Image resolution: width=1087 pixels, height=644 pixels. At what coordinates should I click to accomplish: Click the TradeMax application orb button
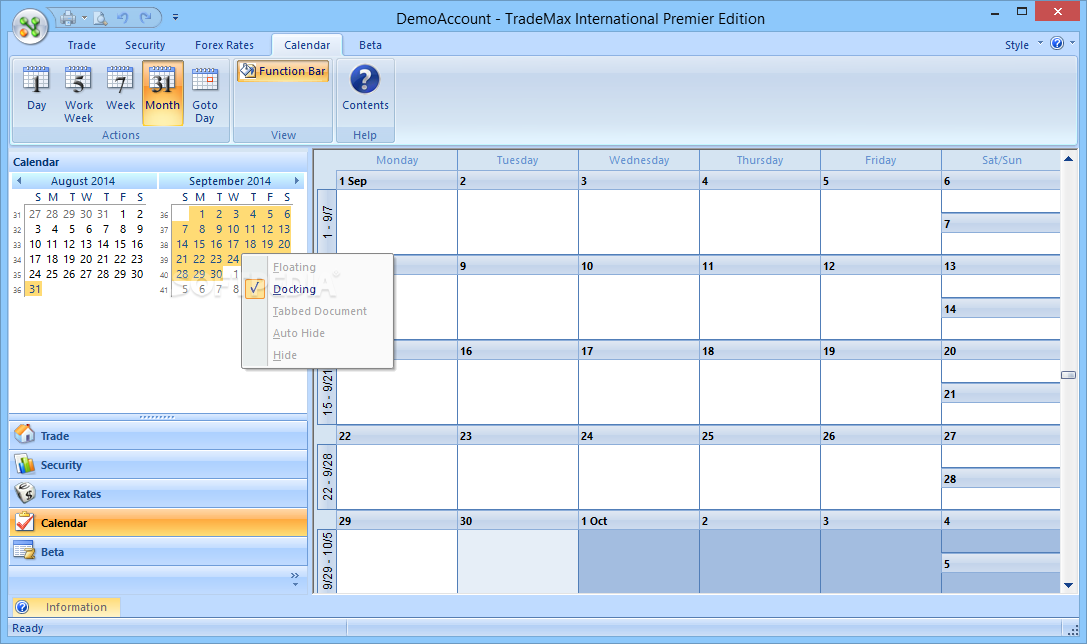click(30, 26)
